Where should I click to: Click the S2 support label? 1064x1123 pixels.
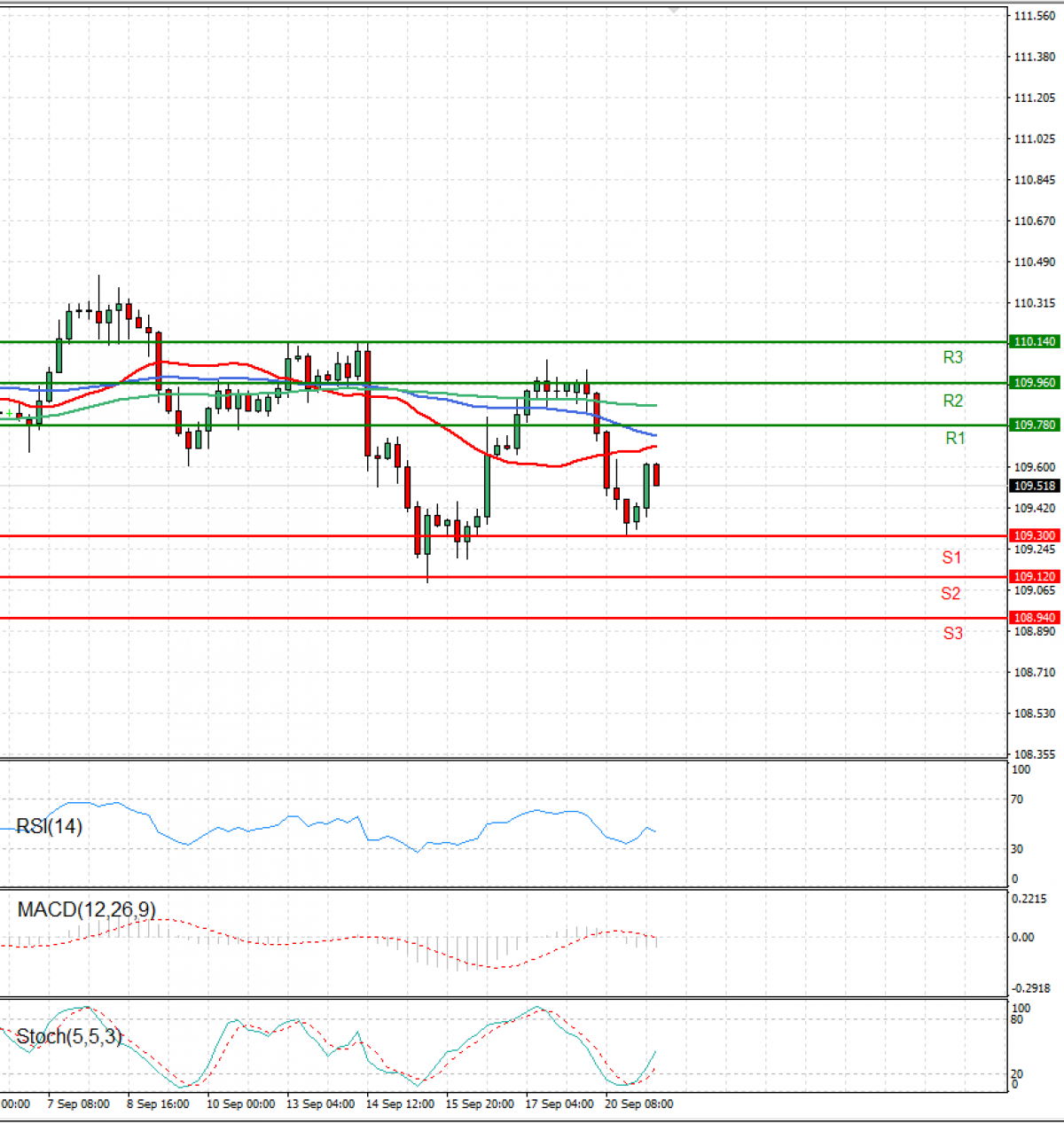click(951, 594)
